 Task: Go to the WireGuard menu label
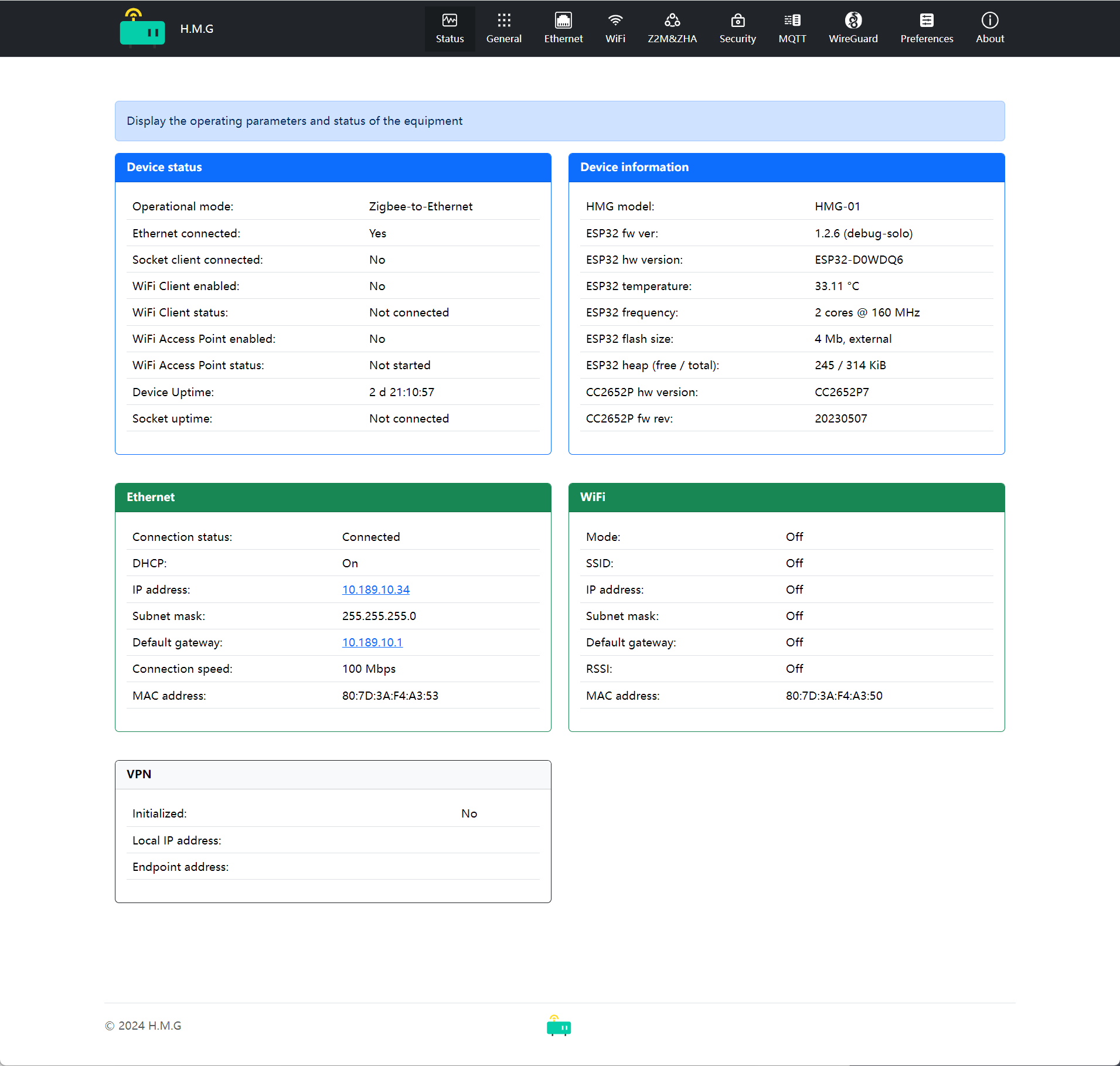pyautogui.click(x=853, y=39)
